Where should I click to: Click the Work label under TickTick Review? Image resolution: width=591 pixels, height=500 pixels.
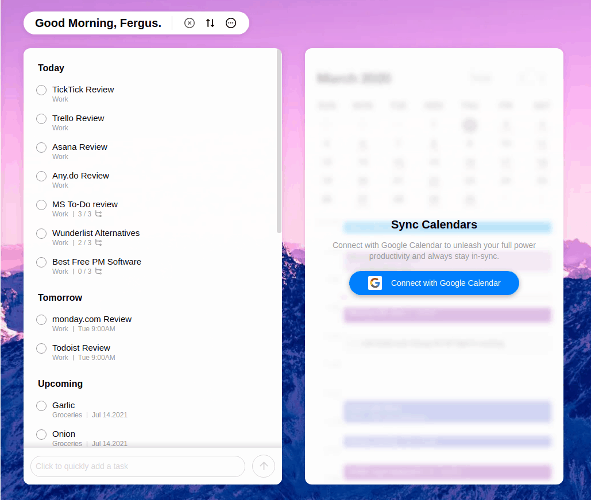coord(60,99)
